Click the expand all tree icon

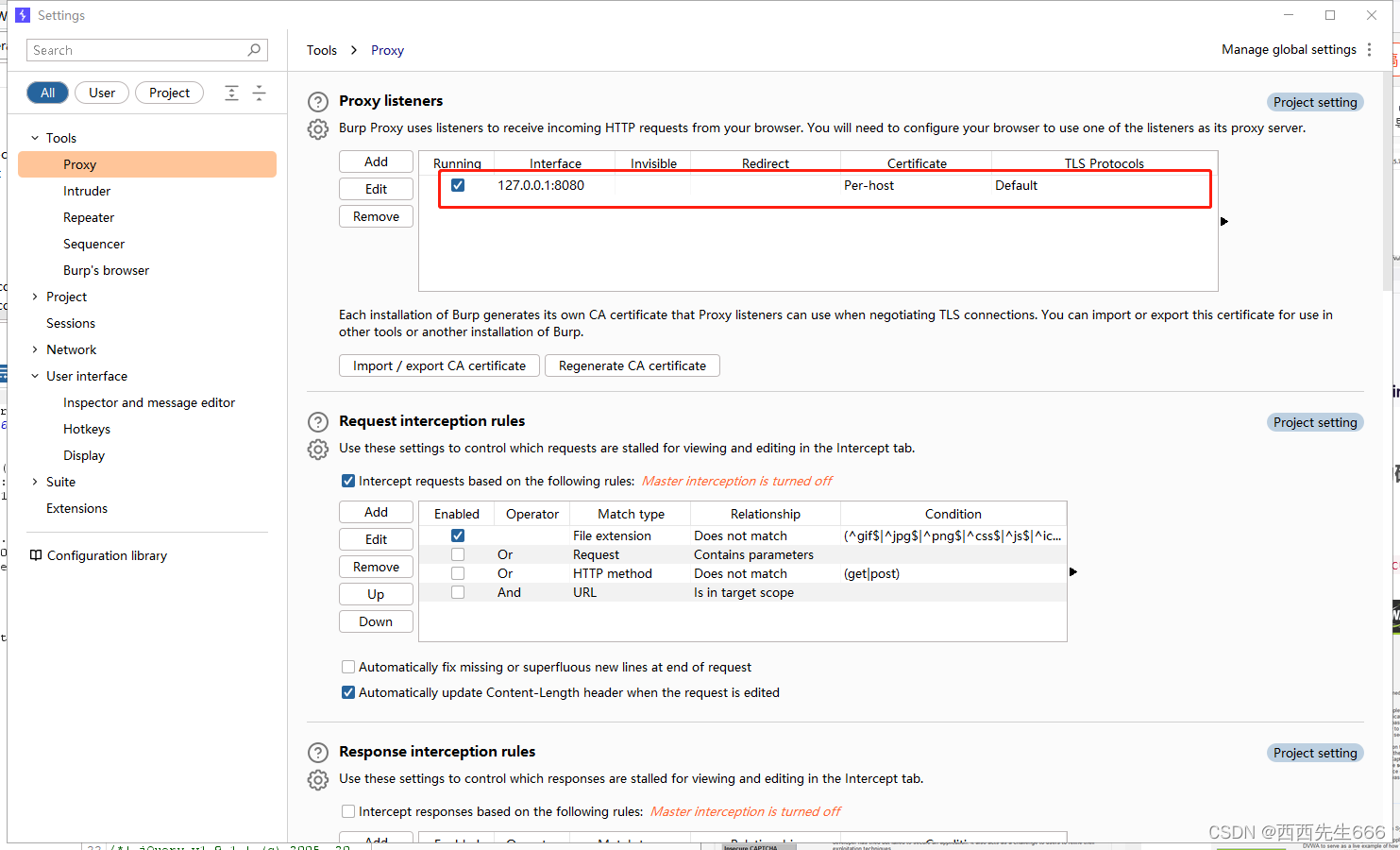pos(231,93)
